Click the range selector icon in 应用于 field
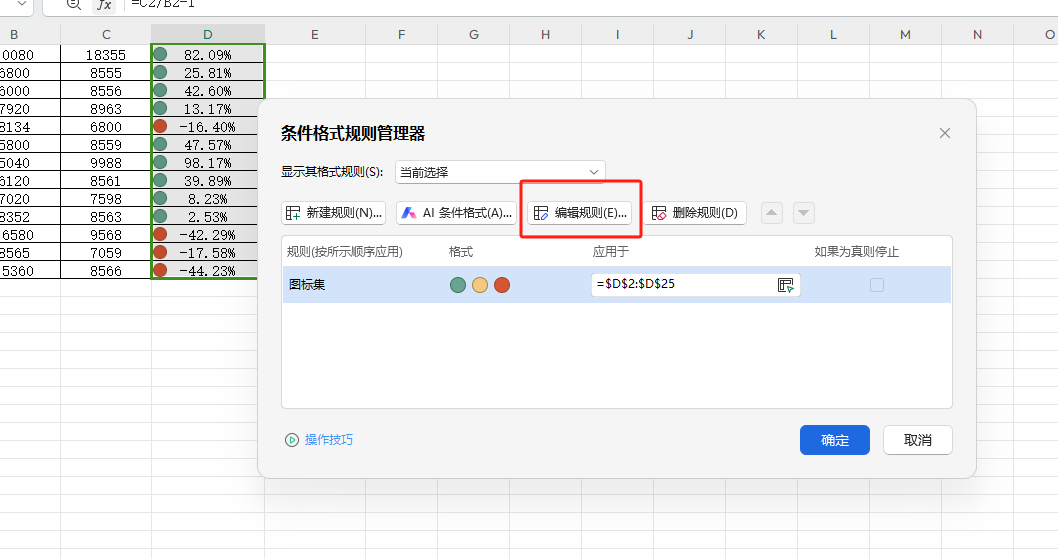The width and height of the screenshot is (1058, 559). [x=785, y=285]
